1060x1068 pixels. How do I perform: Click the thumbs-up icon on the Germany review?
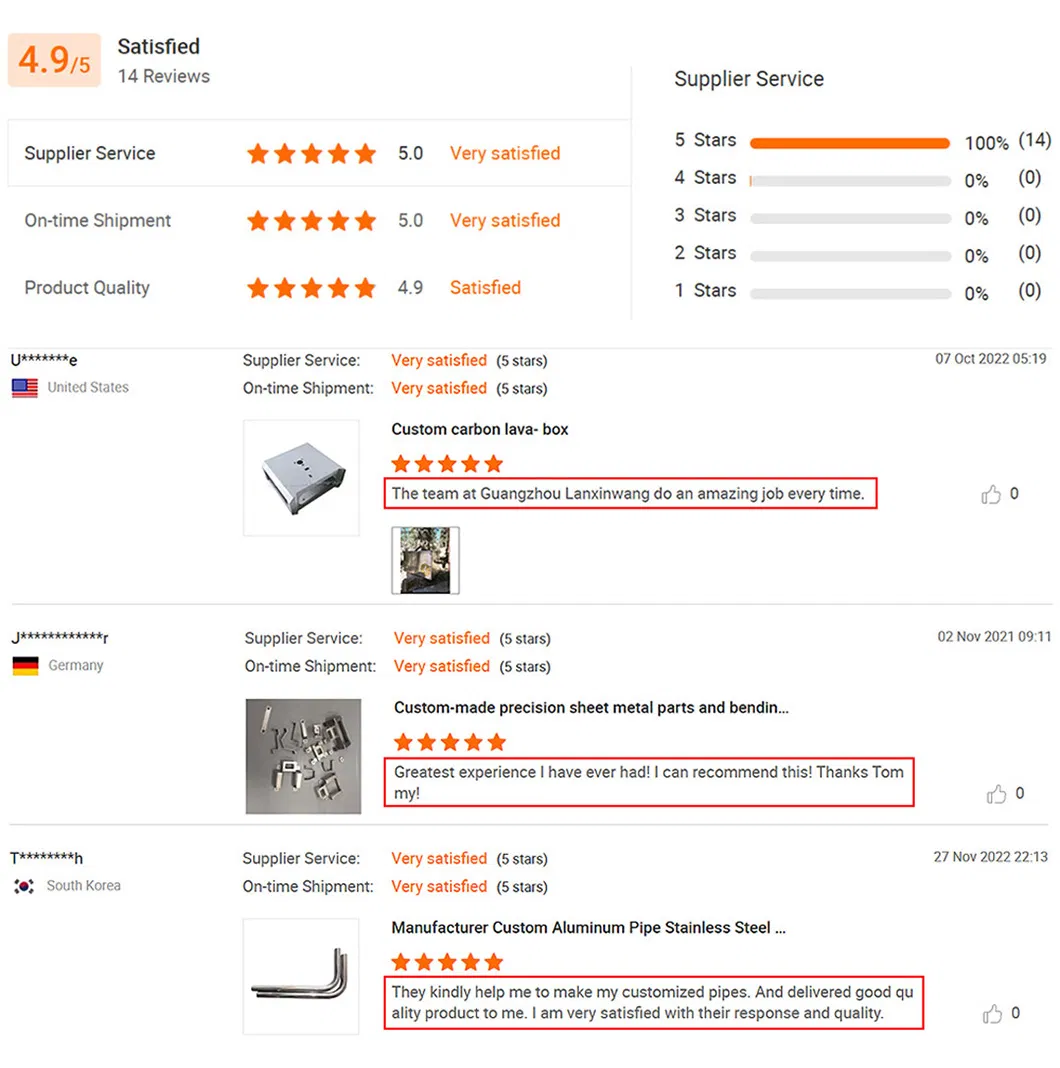point(997,793)
